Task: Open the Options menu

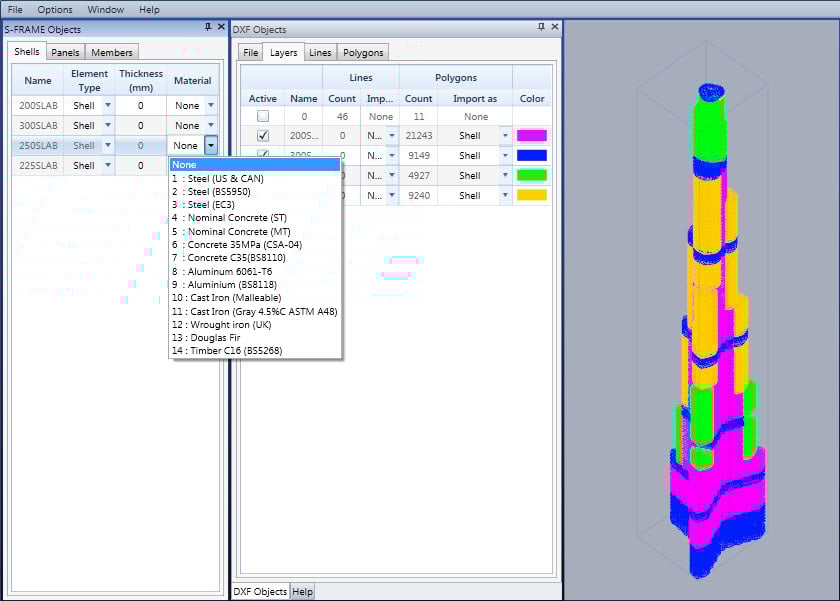Action: [54, 9]
